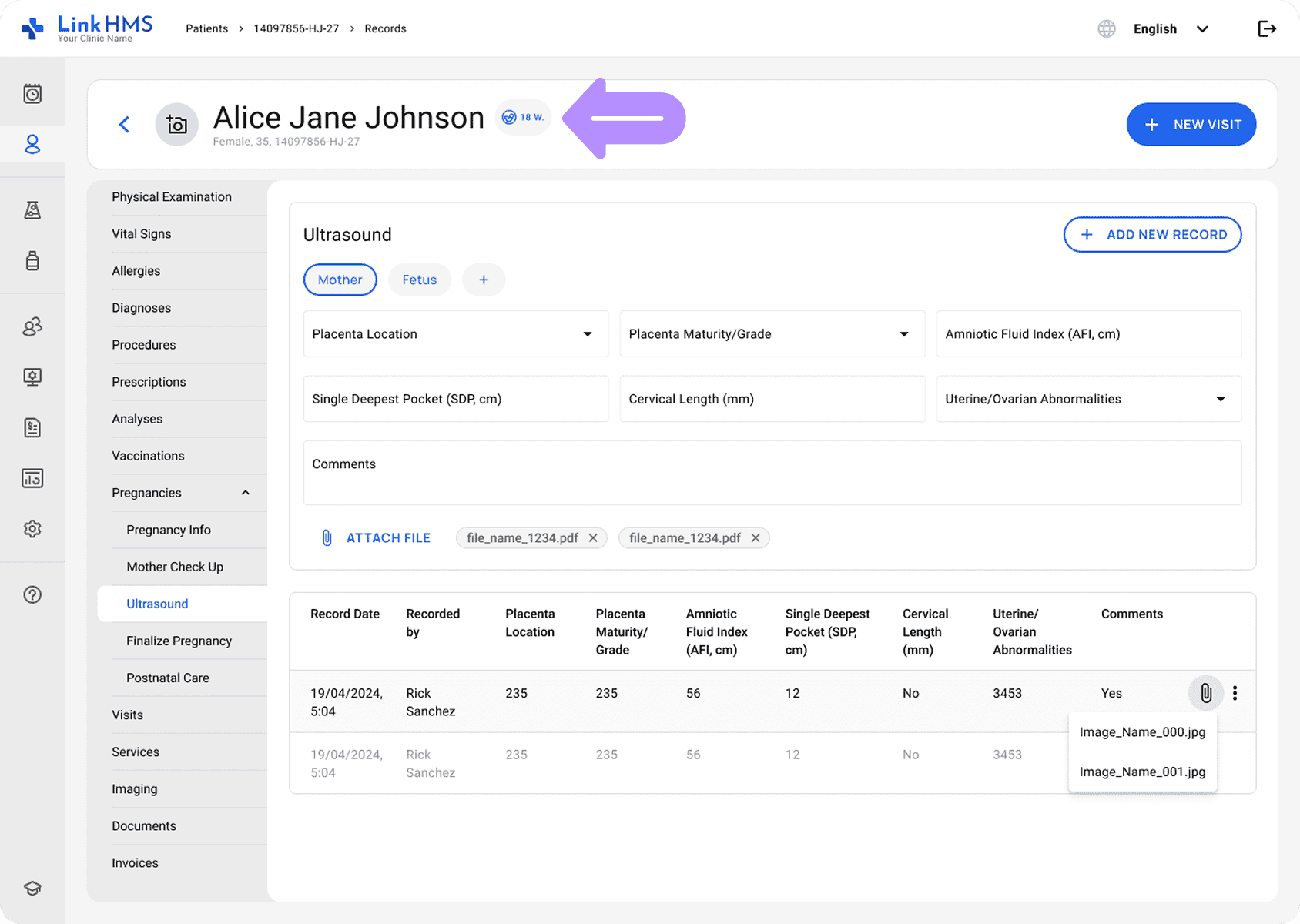Click the logout icon in header
1300x924 pixels.
[1266, 29]
